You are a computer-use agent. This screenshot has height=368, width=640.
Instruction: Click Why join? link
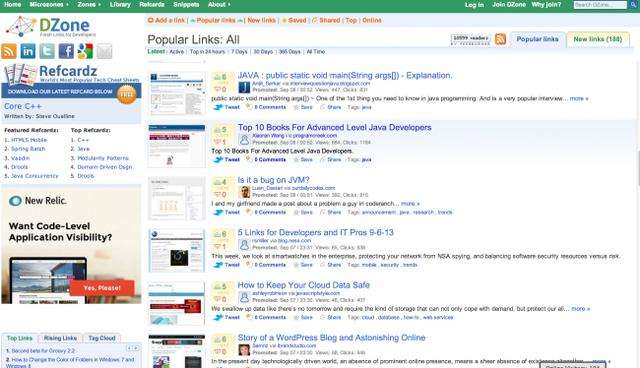(546, 4)
